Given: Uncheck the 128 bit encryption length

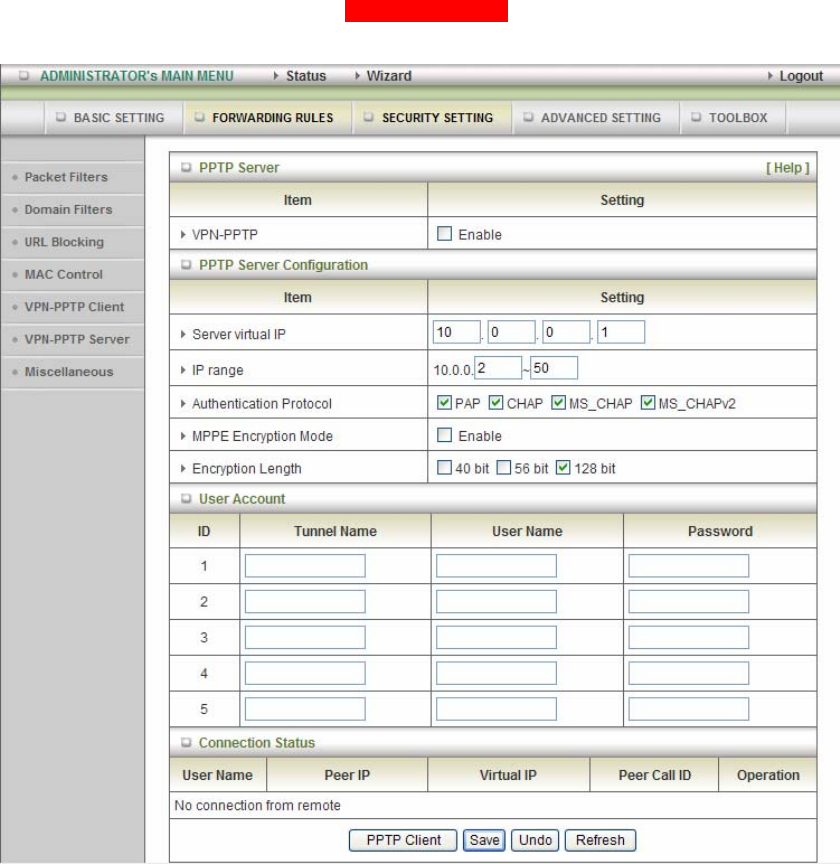Looking at the screenshot, I should (563, 468).
